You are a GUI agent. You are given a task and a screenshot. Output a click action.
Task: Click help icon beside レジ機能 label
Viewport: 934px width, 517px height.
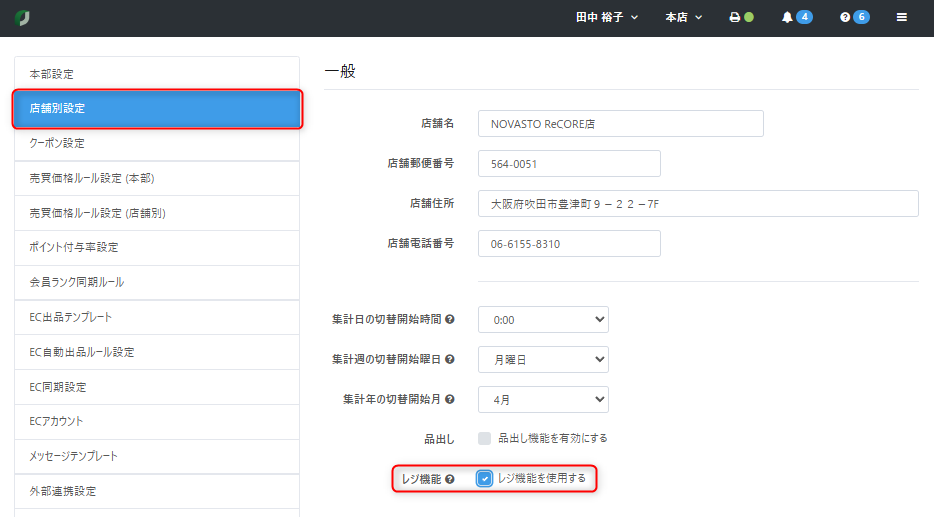tap(450, 479)
